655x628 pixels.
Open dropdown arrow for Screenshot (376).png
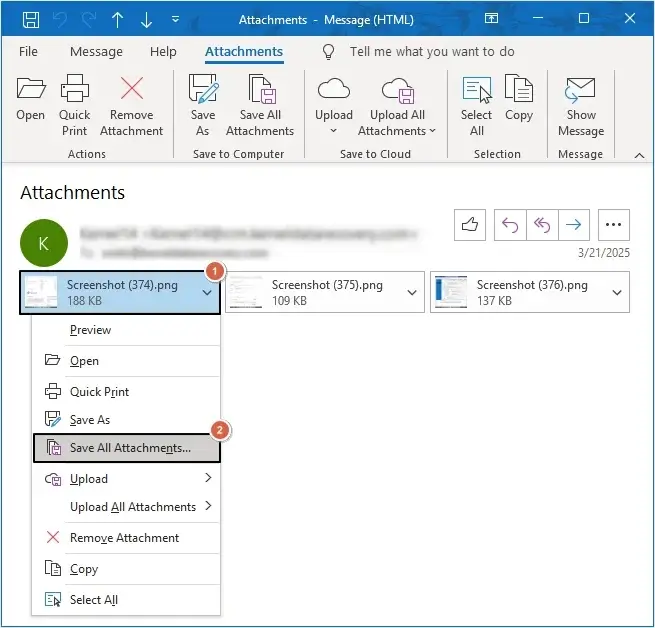click(x=617, y=293)
